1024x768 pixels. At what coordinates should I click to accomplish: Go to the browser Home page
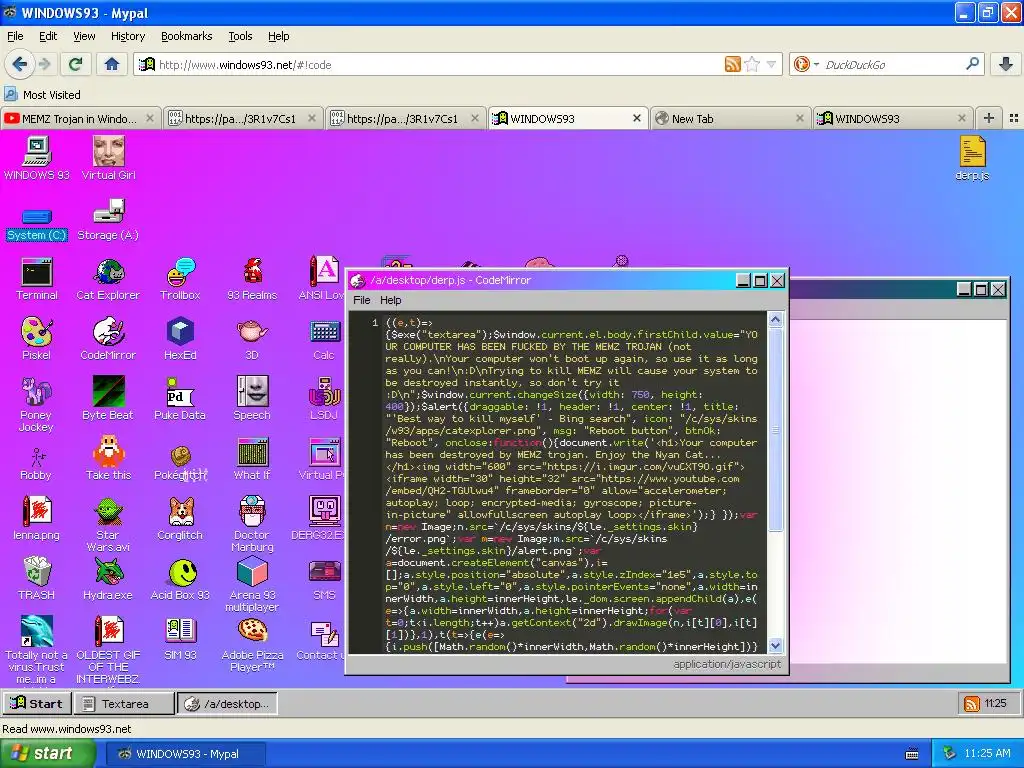click(112, 64)
